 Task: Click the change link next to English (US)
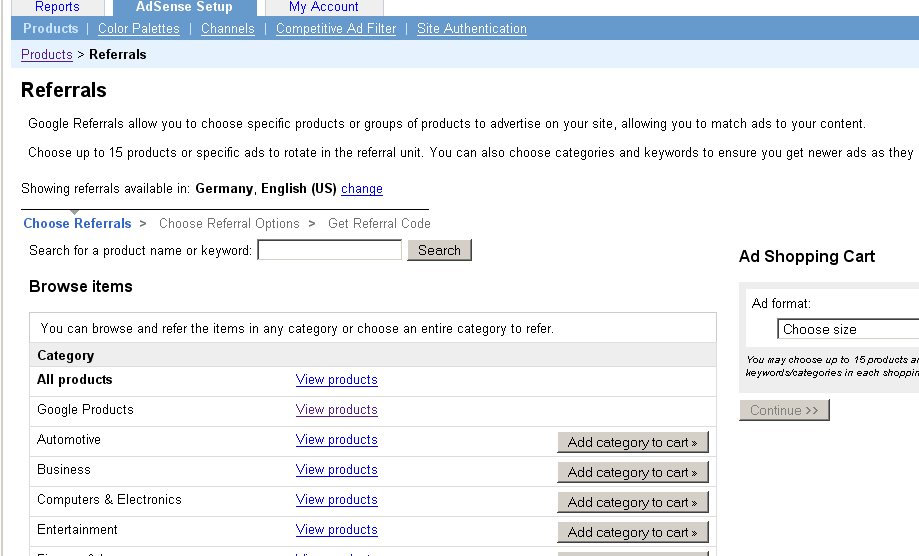point(362,189)
